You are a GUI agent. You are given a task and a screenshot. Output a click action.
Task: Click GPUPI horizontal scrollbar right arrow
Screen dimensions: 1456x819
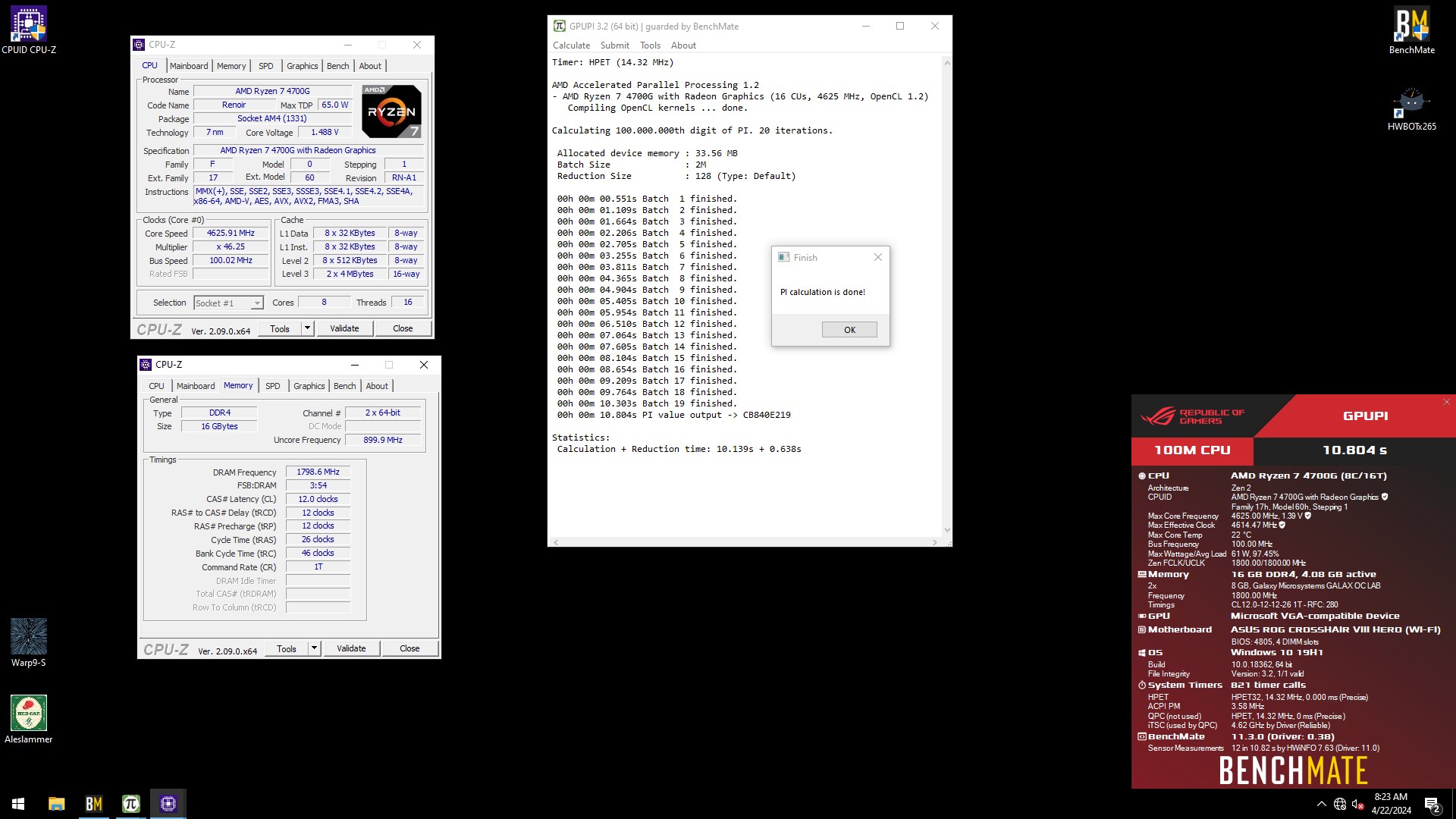[x=934, y=542]
